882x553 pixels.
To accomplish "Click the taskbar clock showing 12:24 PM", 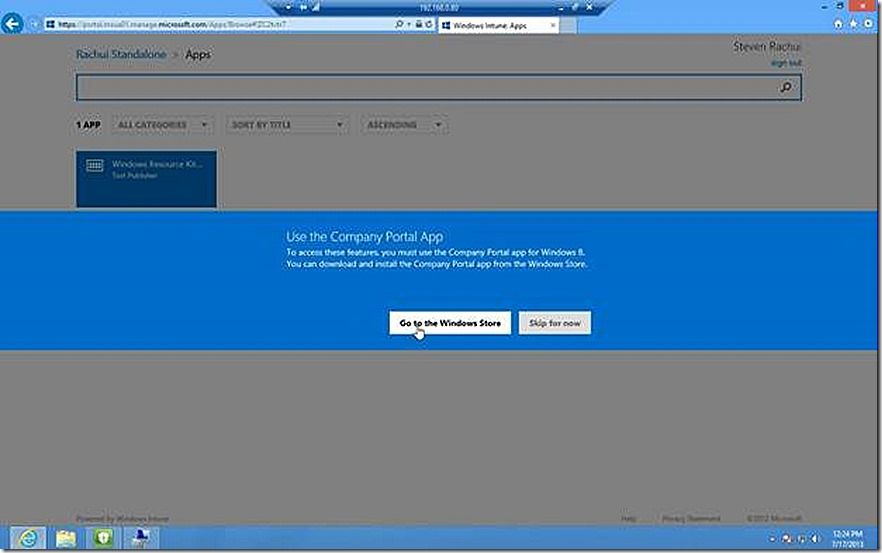I will tap(847, 538).
